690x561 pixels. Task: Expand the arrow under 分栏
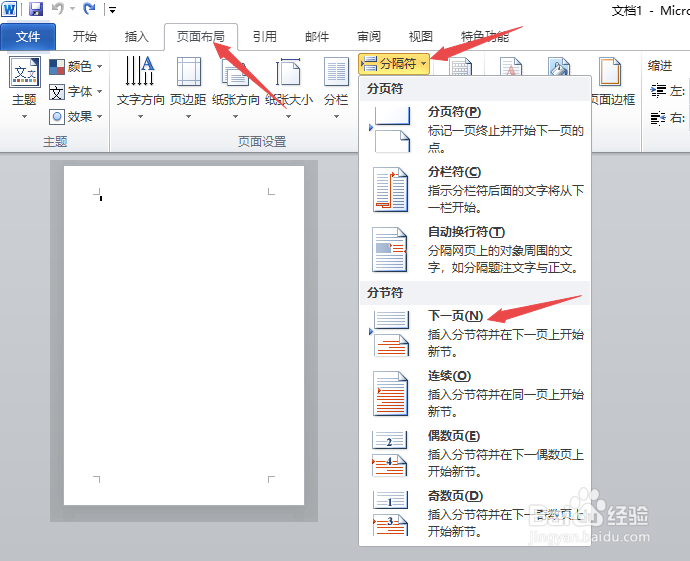coord(336,117)
